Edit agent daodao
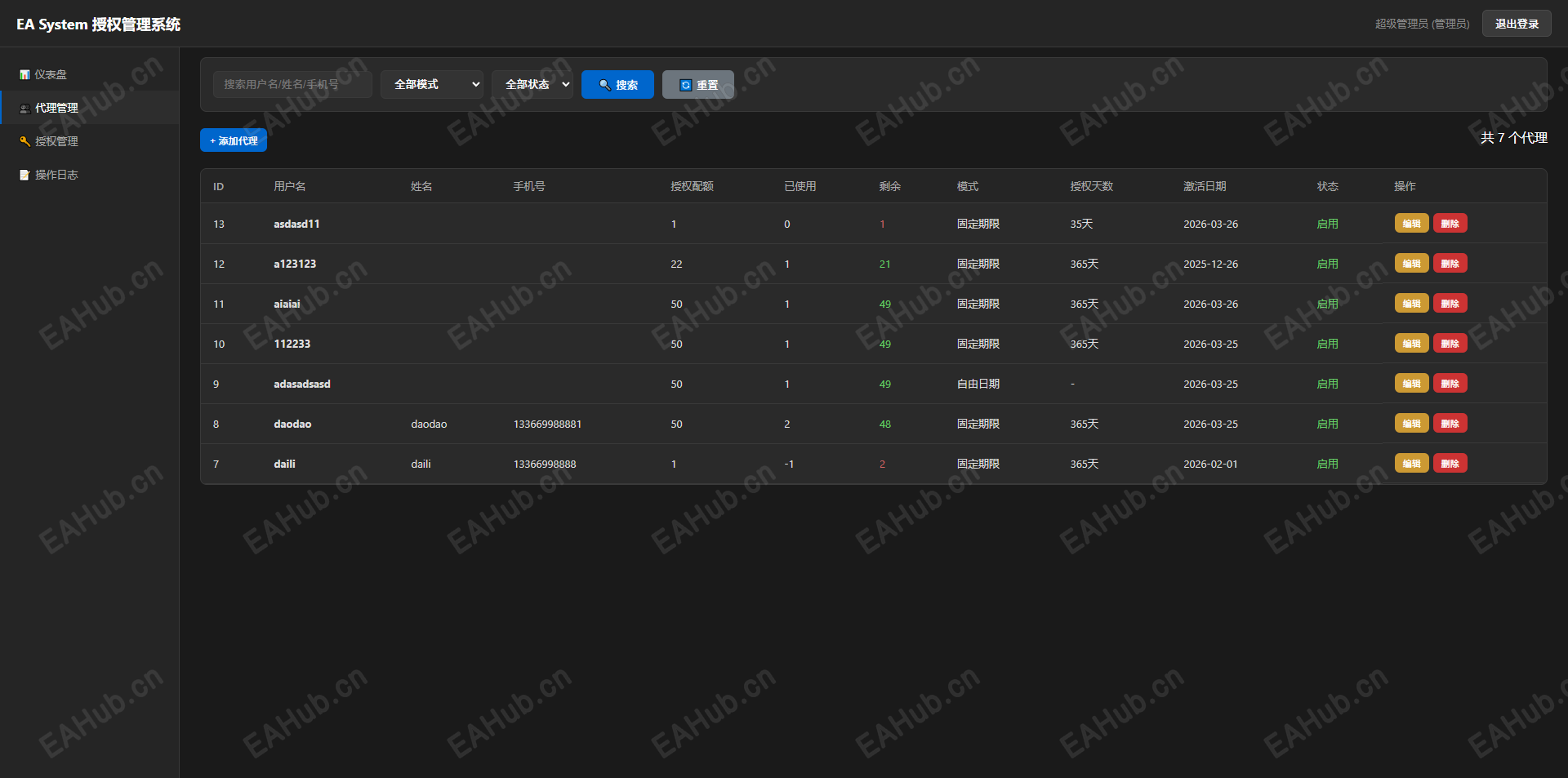 click(x=1411, y=424)
